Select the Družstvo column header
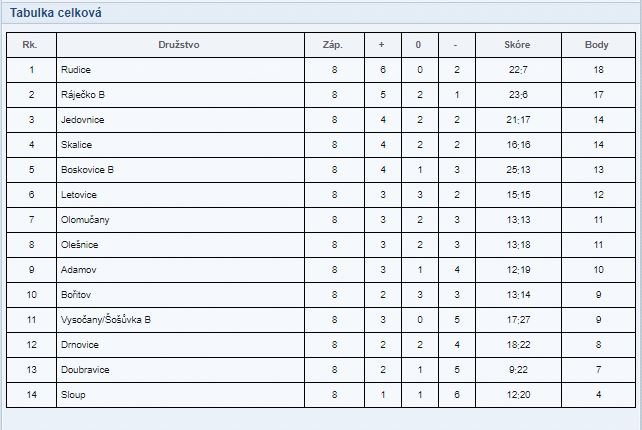The width and height of the screenshot is (642, 430). (179, 45)
